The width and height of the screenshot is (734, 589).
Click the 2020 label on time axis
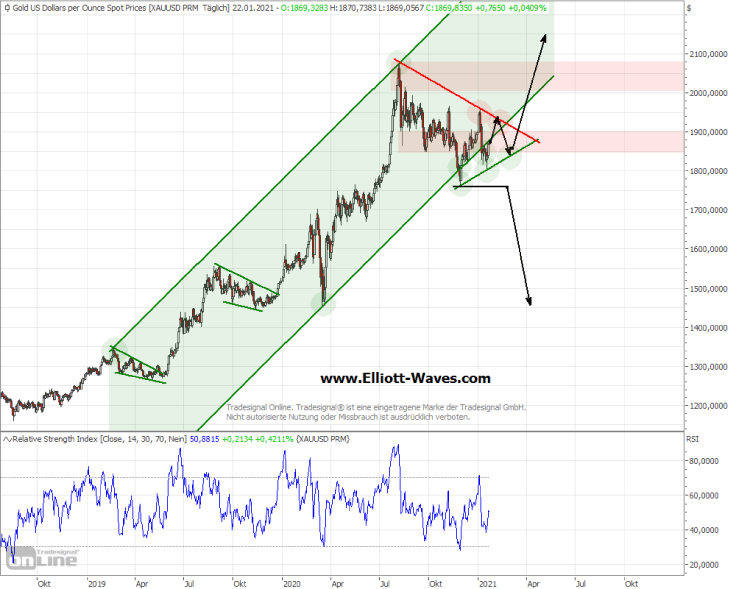291,582
